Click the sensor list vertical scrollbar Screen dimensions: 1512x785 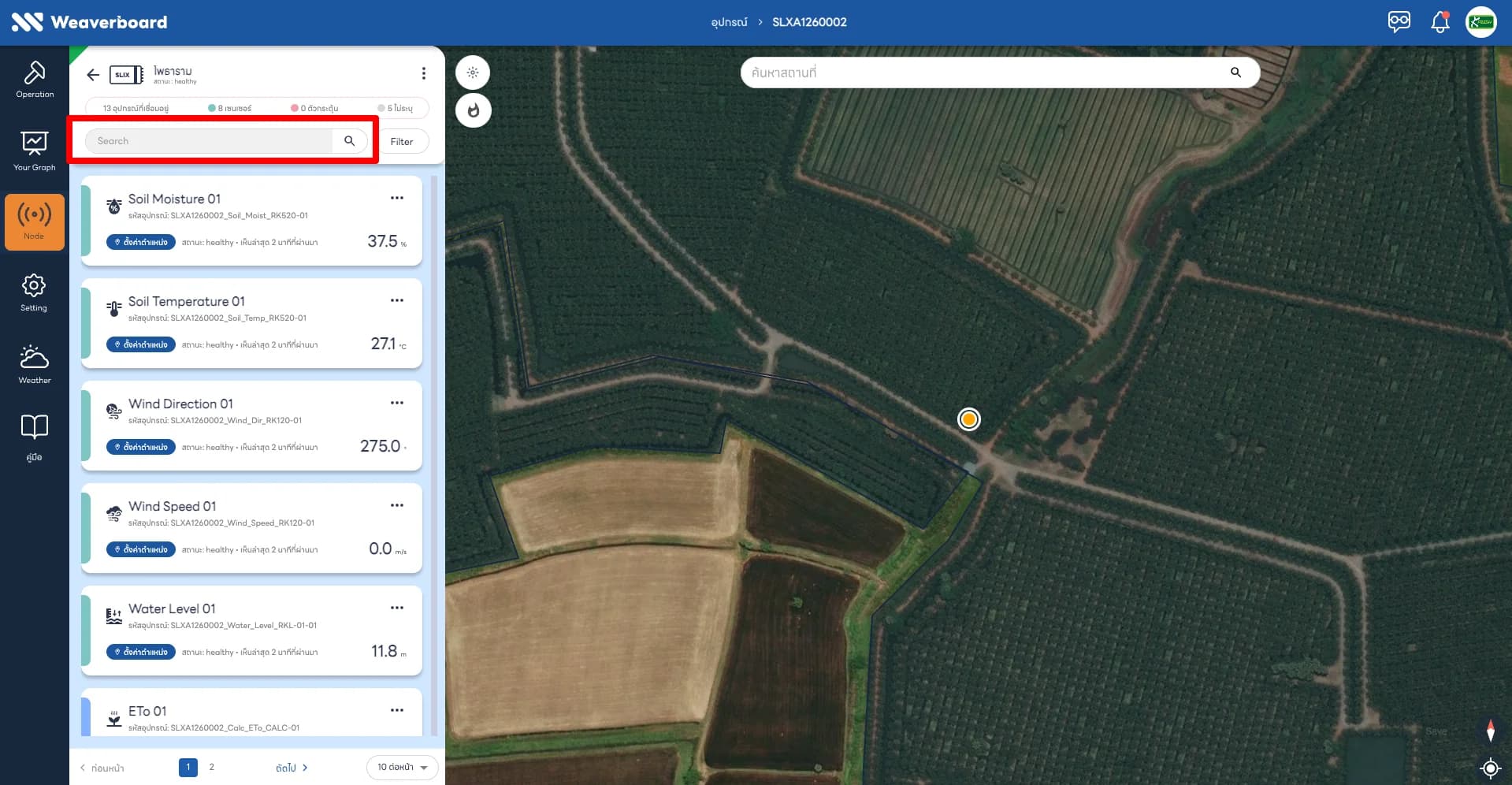click(x=434, y=457)
